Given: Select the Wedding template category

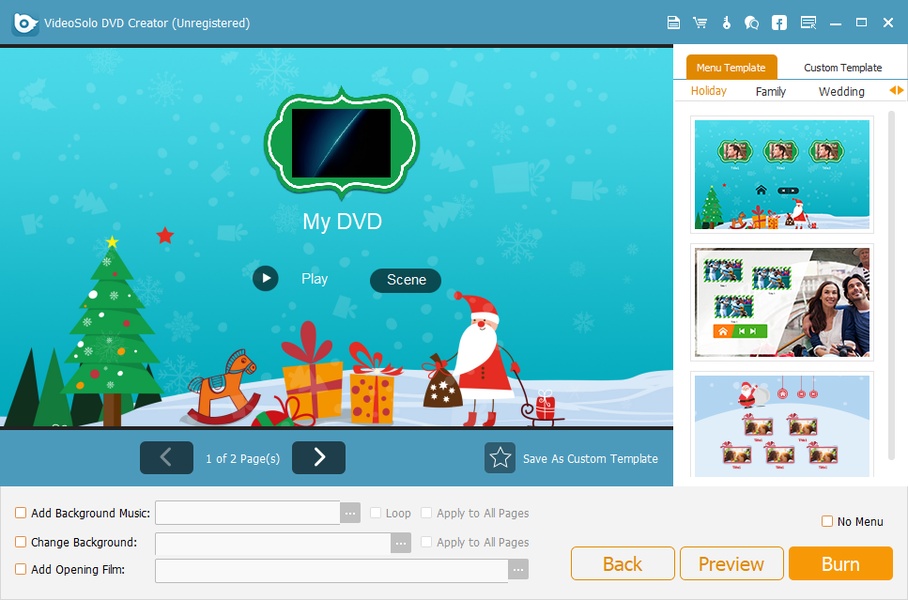Looking at the screenshot, I should pos(841,92).
